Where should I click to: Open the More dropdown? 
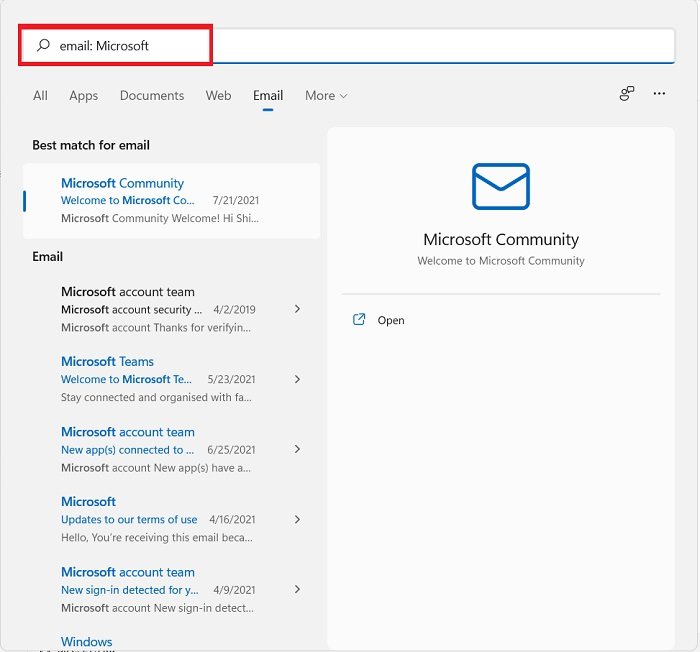point(326,96)
